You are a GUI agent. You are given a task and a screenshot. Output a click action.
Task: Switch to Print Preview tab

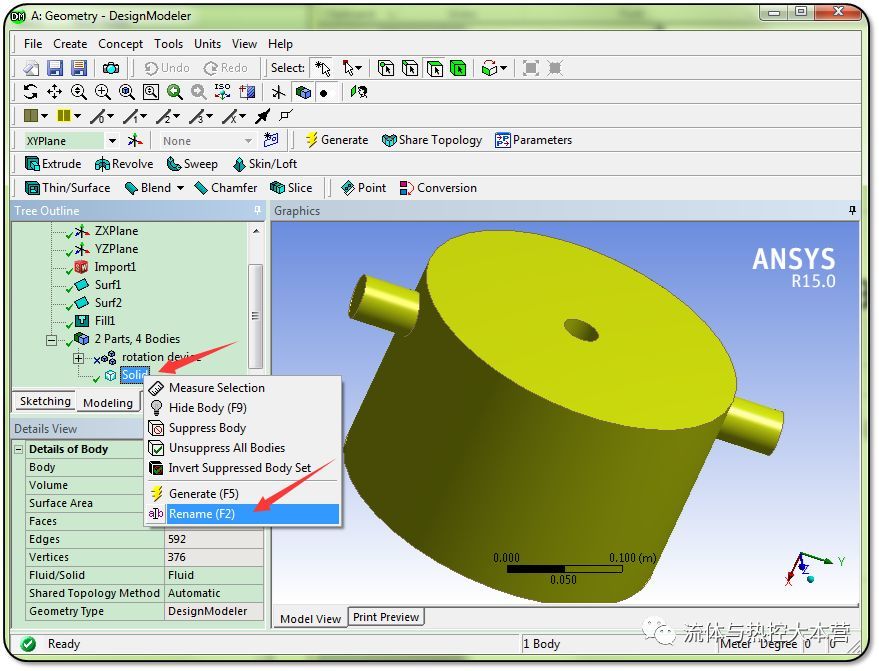point(386,617)
